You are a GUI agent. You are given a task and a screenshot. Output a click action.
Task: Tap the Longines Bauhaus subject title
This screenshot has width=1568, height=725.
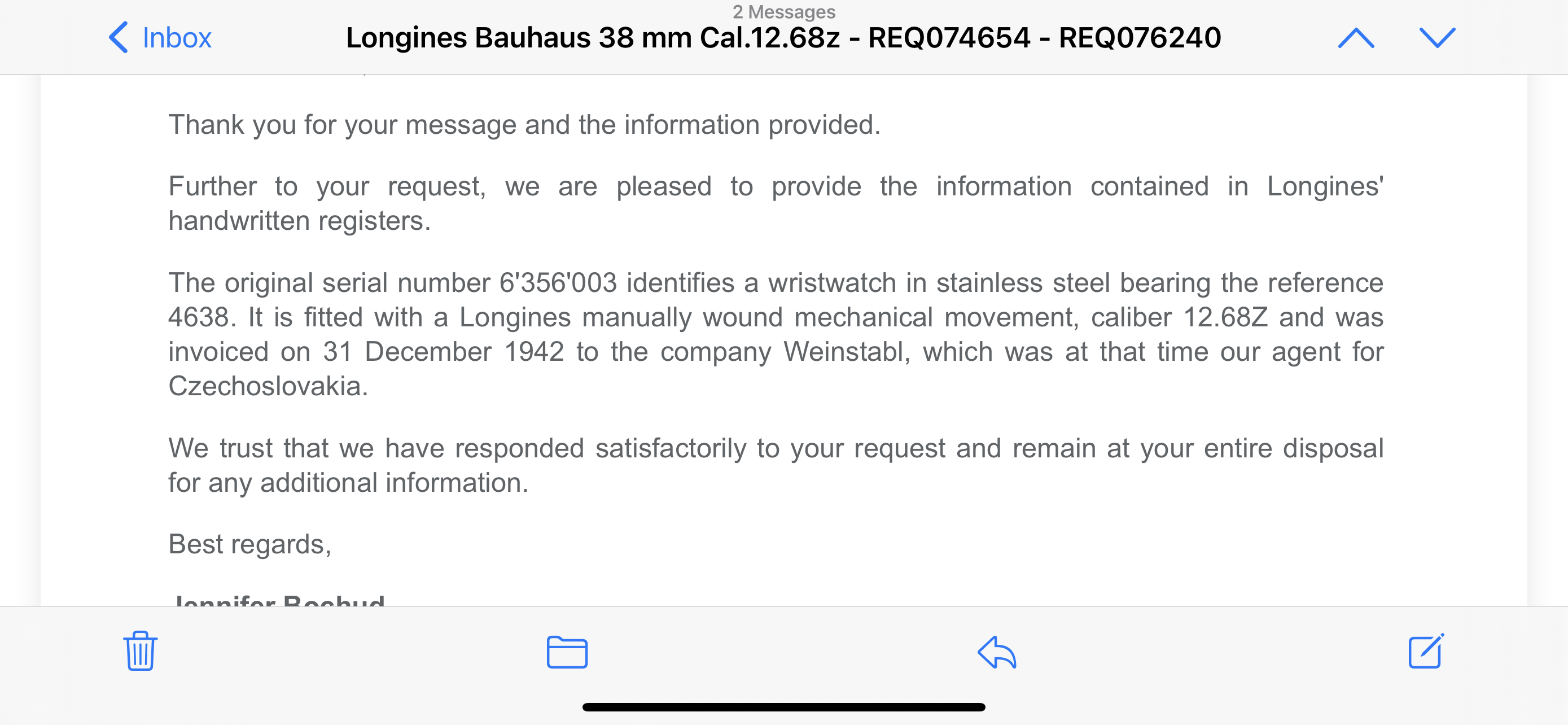pos(783,38)
